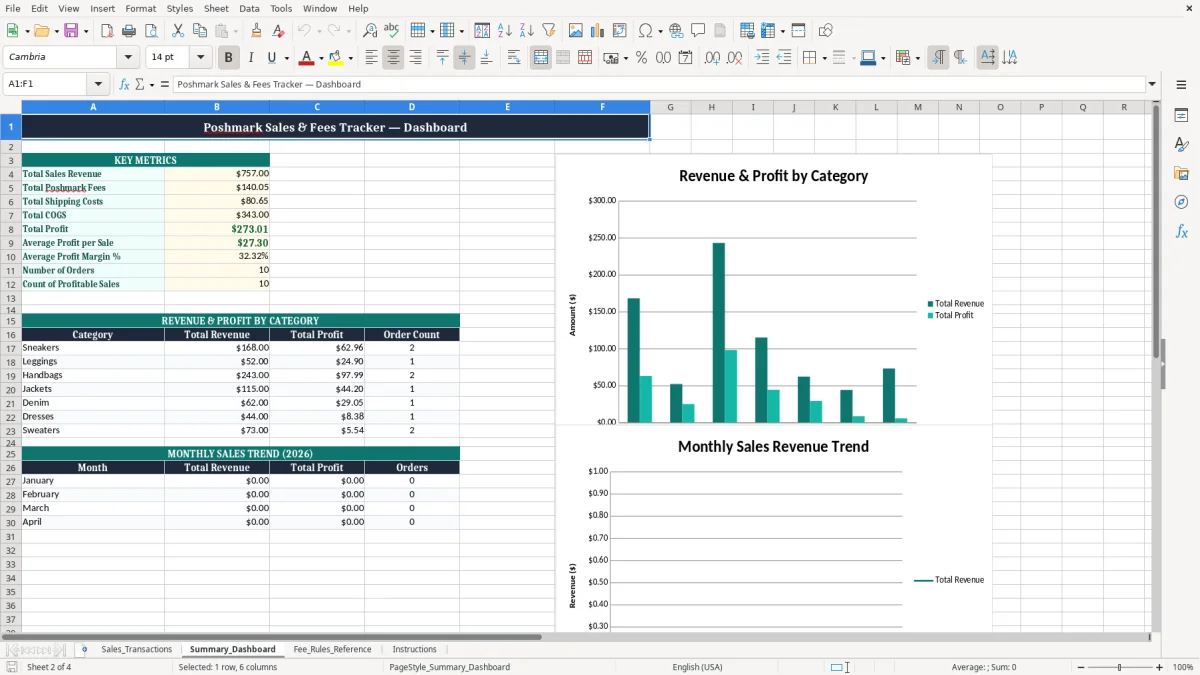Toggle the AutoFilter funnel icon
The image size is (1200, 675).
(549, 31)
